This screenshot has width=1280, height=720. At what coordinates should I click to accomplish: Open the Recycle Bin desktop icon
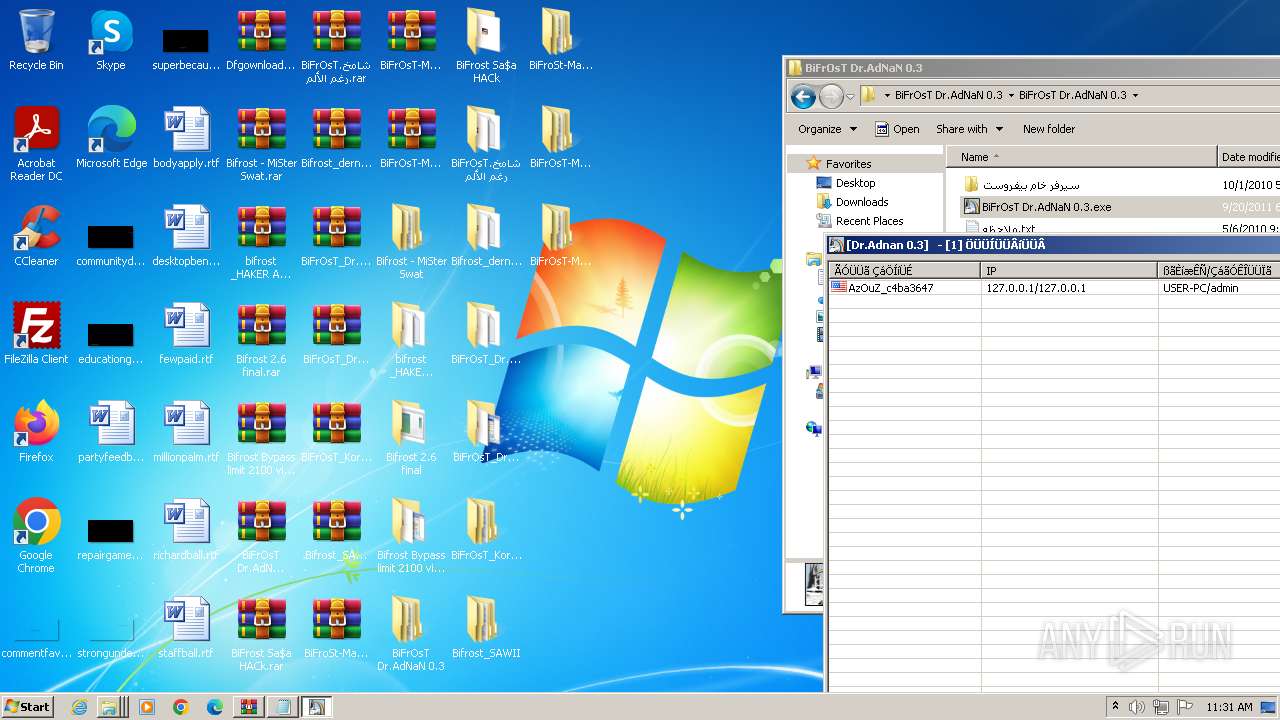36,40
